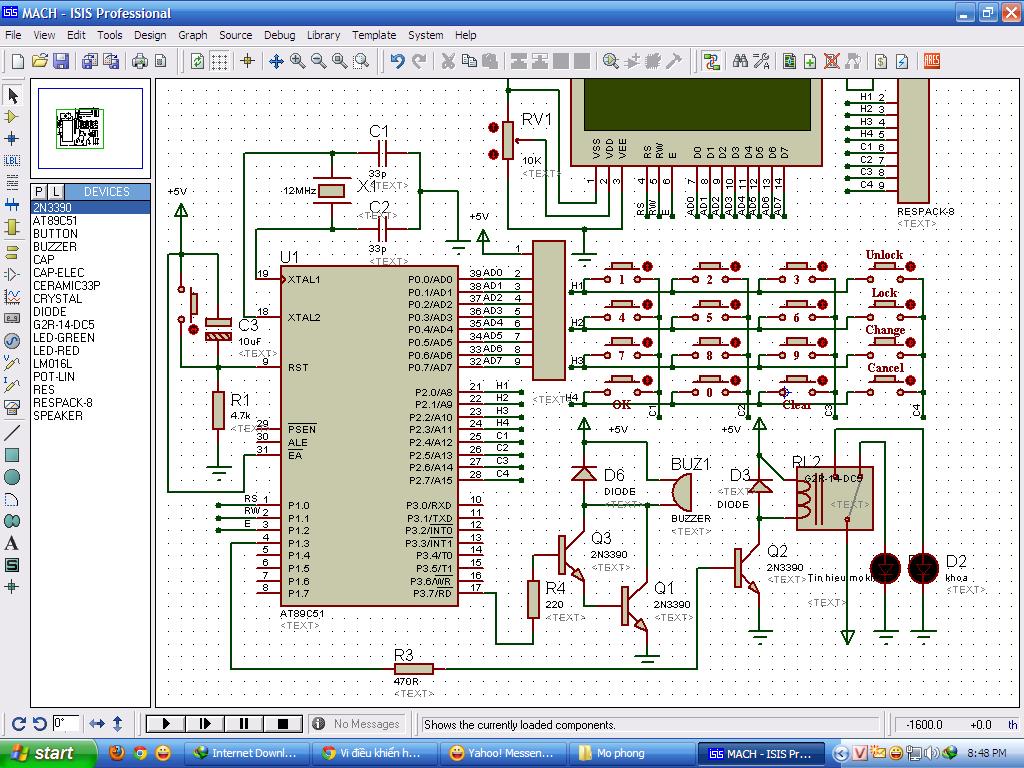Image resolution: width=1024 pixels, height=768 pixels.
Task: Click the schematic overview thumbnail
Action: coord(90,129)
